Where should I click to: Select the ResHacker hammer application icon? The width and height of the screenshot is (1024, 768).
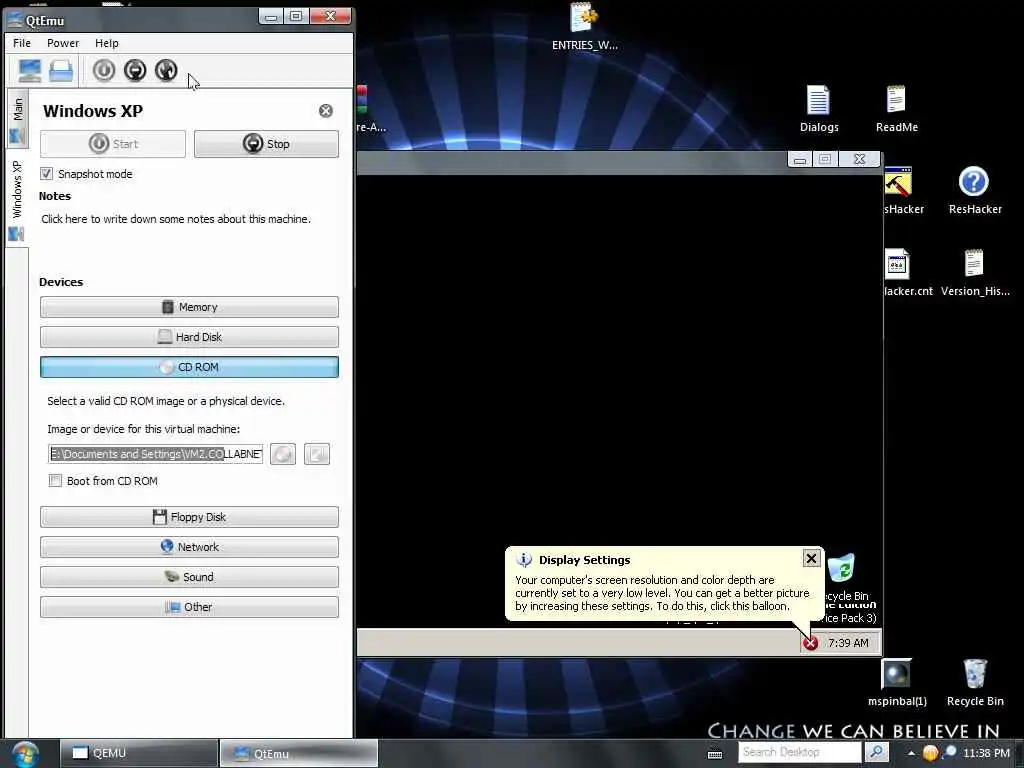point(902,191)
